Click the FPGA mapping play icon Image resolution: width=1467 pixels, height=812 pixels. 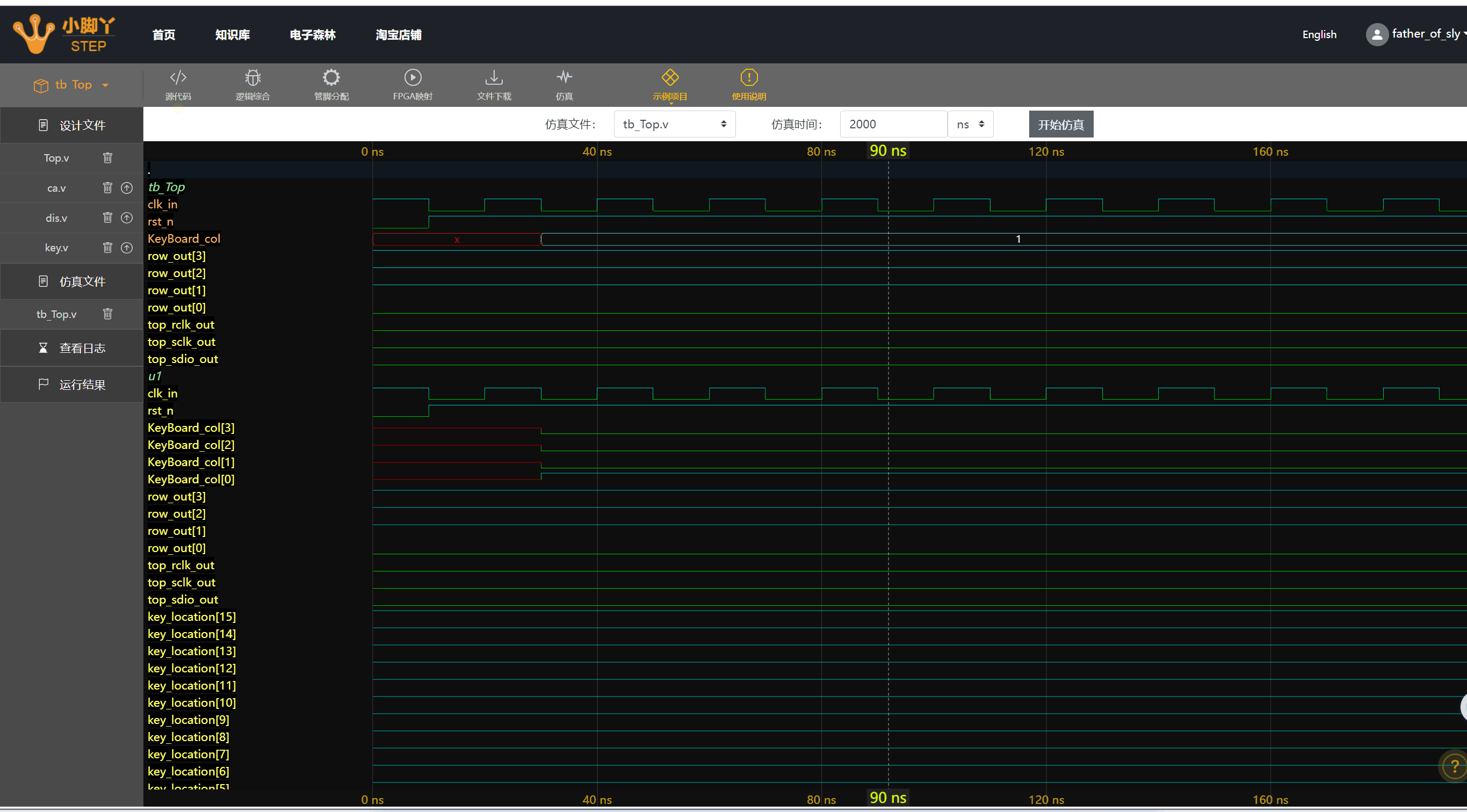pos(413,77)
